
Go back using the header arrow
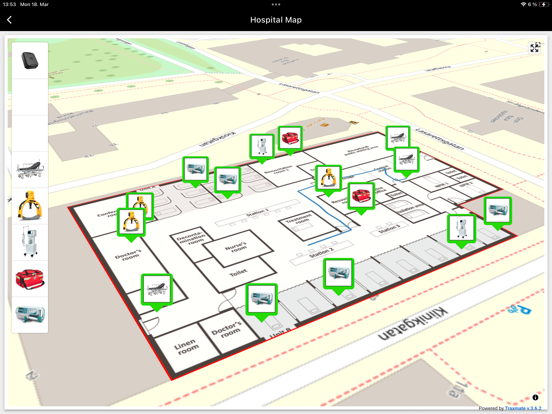pyautogui.click(x=10, y=20)
